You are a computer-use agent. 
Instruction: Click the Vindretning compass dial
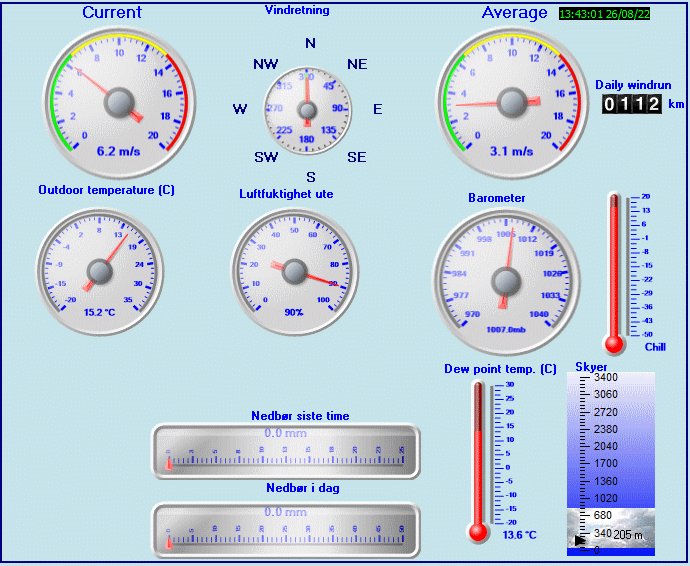308,108
